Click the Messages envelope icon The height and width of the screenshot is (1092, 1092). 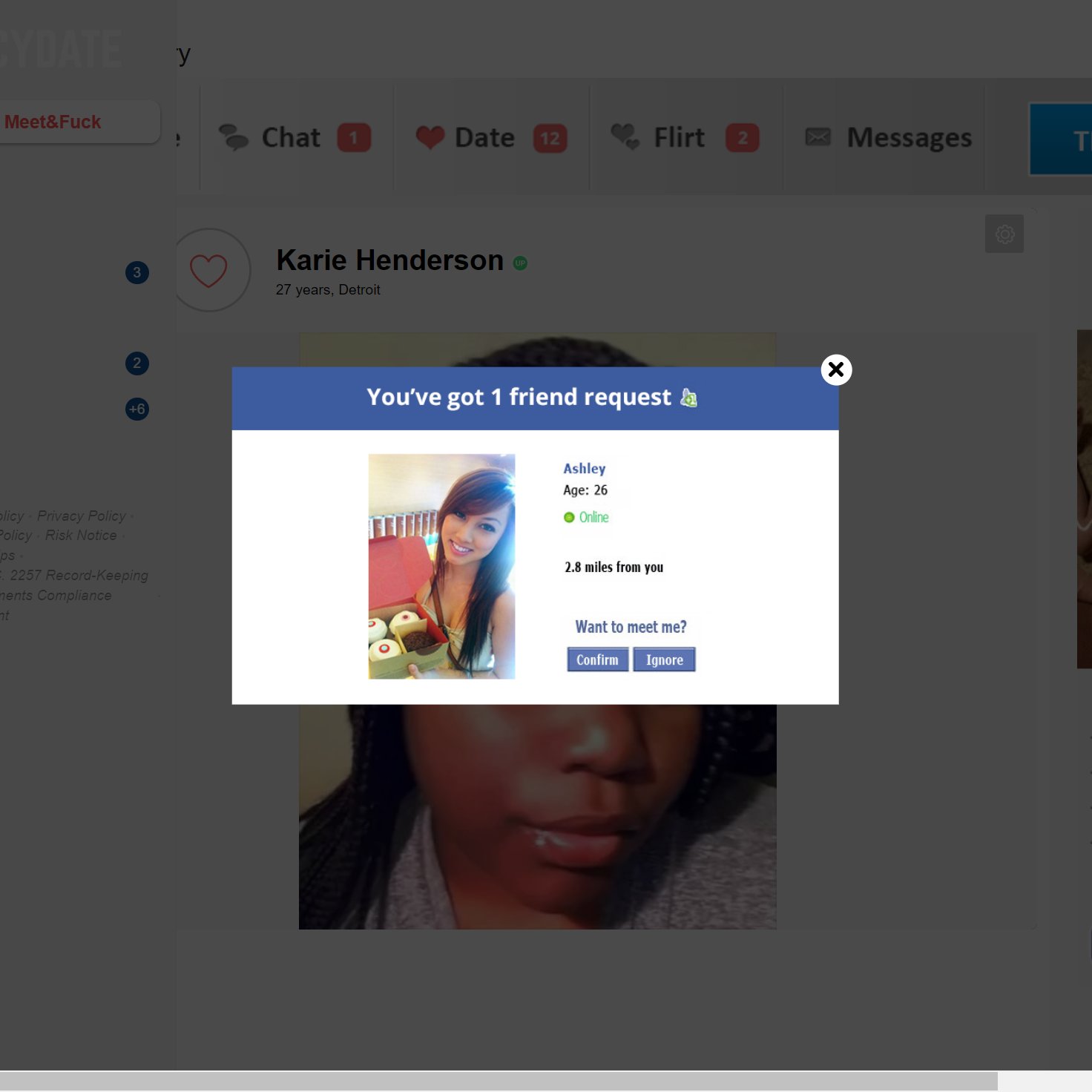click(x=818, y=136)
